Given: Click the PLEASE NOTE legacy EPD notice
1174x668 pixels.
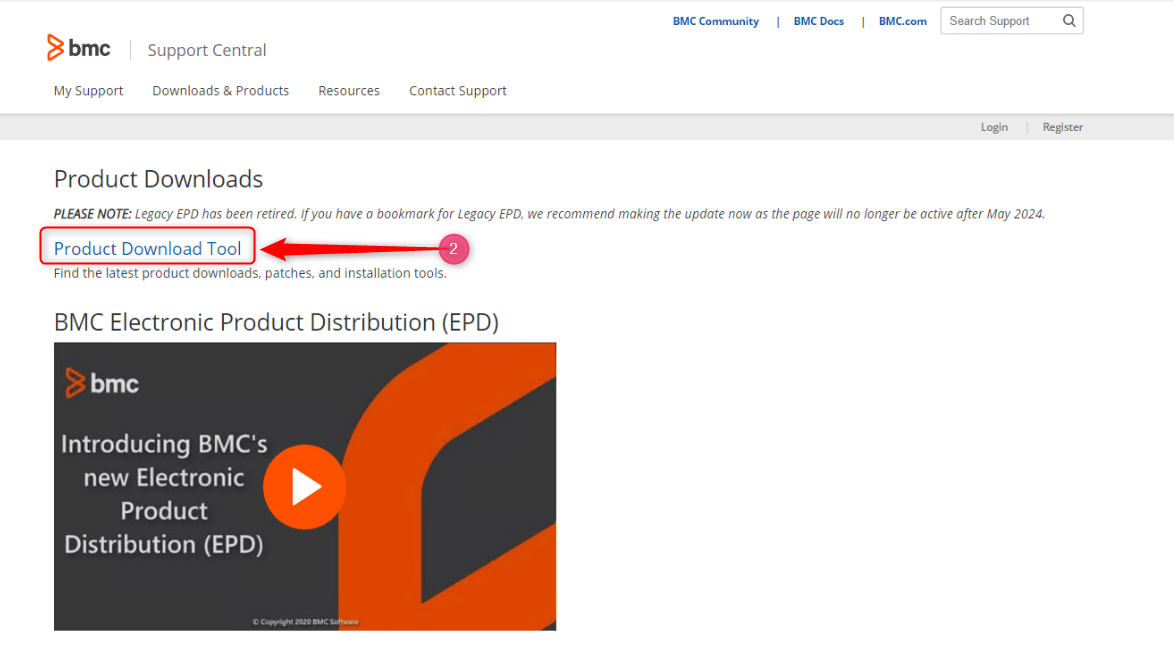Looking at the screenshot, I should [549, 214].
